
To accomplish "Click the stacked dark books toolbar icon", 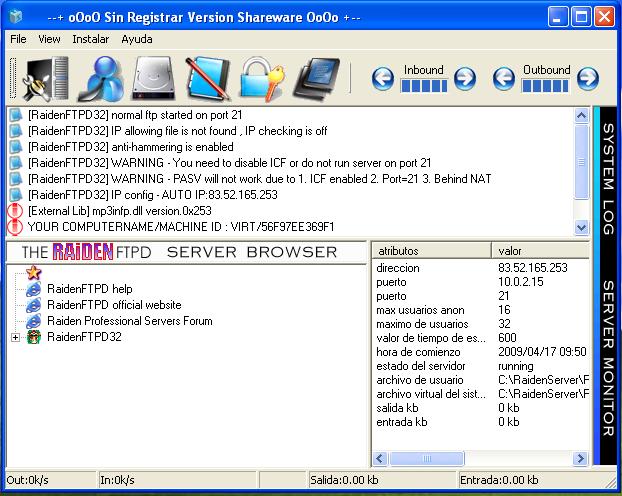I will 316,78.
